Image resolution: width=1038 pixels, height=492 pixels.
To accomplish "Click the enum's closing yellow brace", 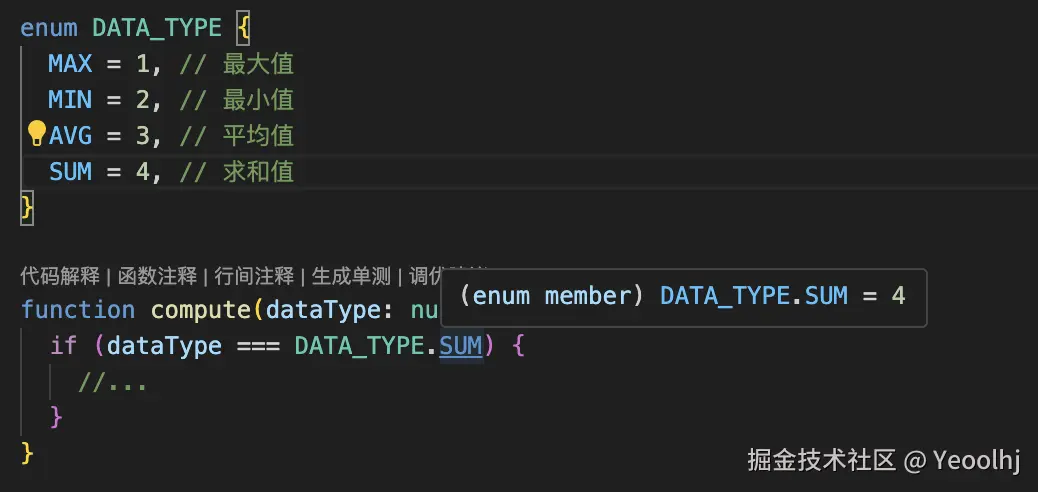I will pyautogui.click(x=27, y=208).
